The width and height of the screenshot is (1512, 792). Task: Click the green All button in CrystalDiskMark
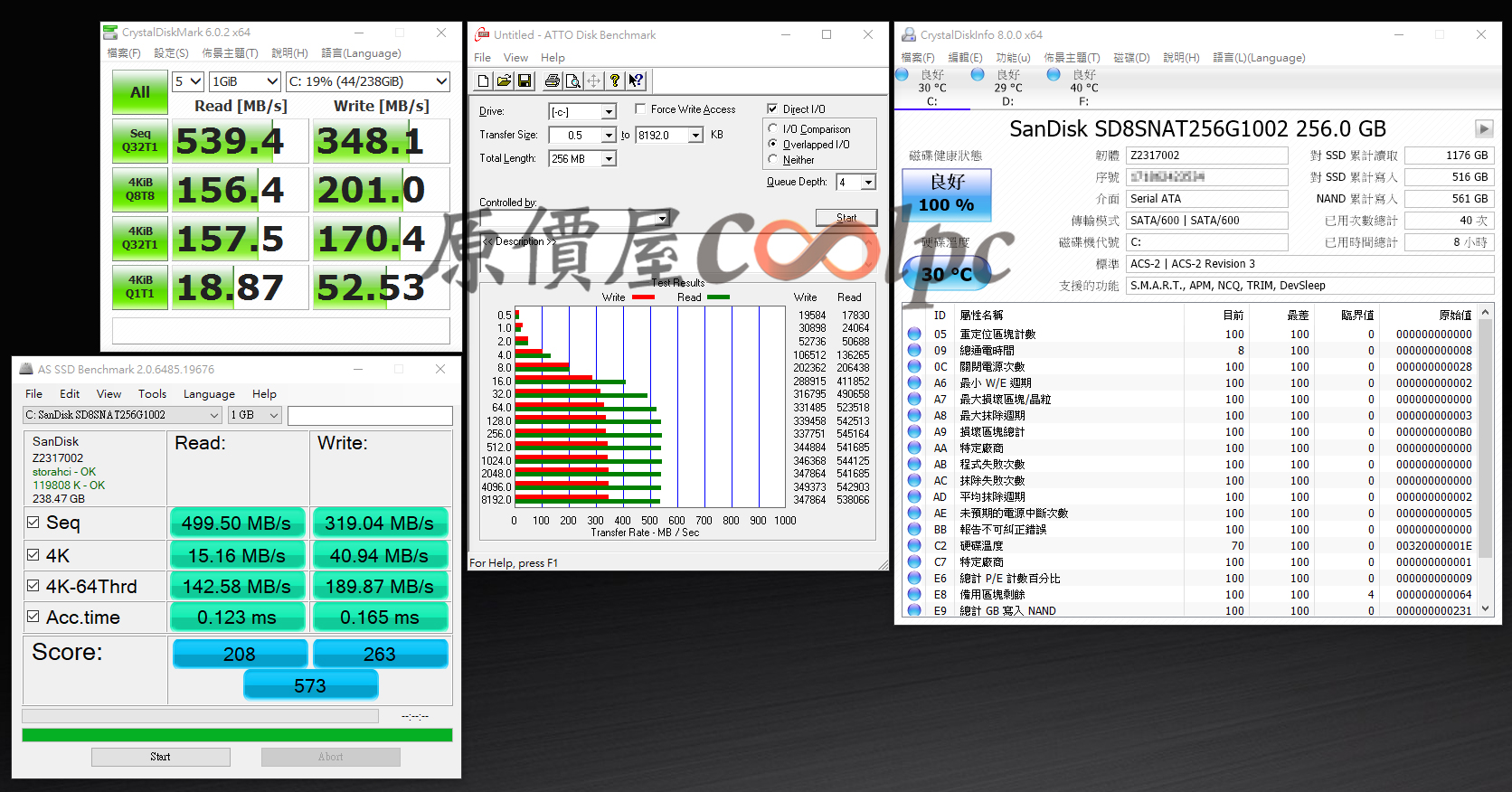click(x=140, y=92)
